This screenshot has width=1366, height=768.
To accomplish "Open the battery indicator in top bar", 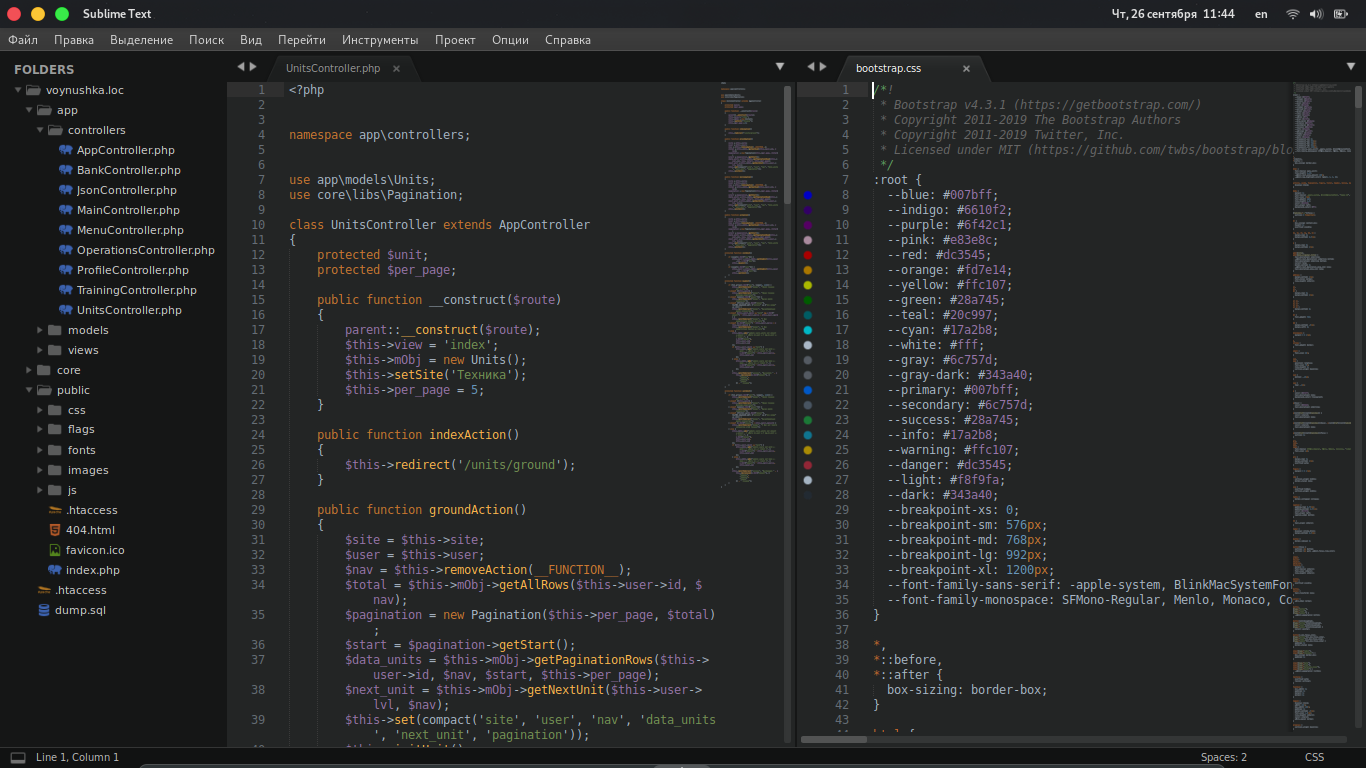I will (x=1341, y=14).
